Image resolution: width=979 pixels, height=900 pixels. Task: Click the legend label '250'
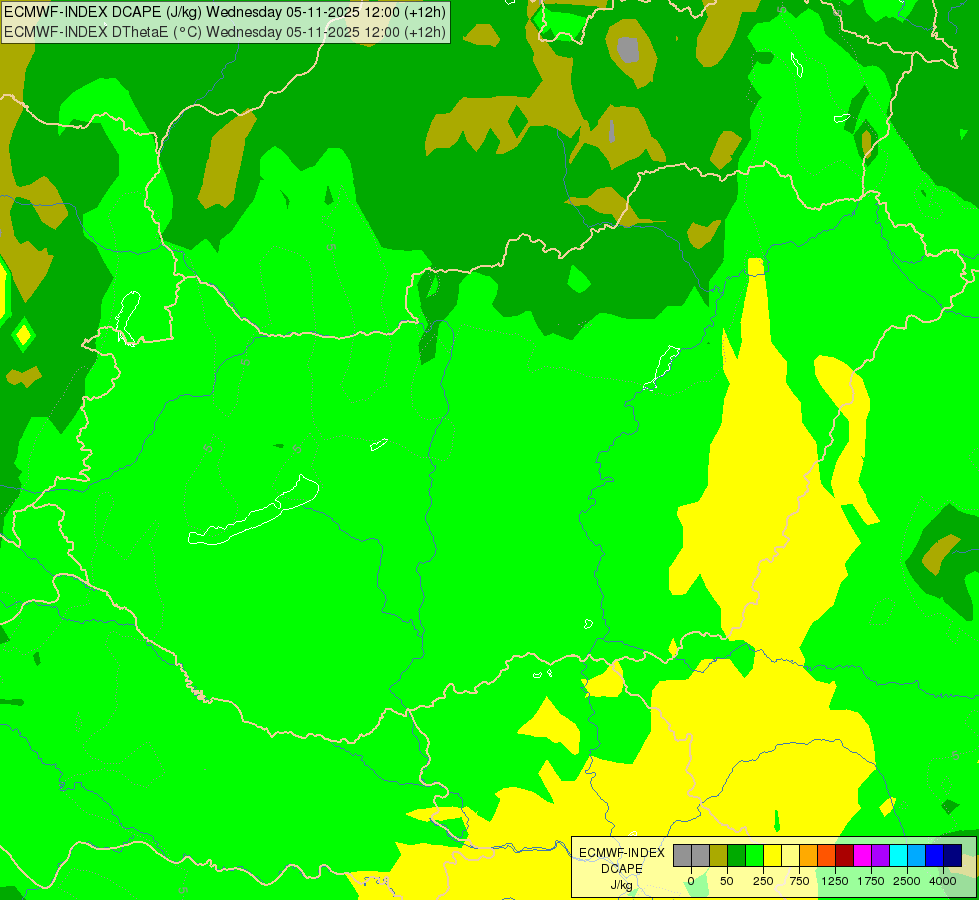763,881
